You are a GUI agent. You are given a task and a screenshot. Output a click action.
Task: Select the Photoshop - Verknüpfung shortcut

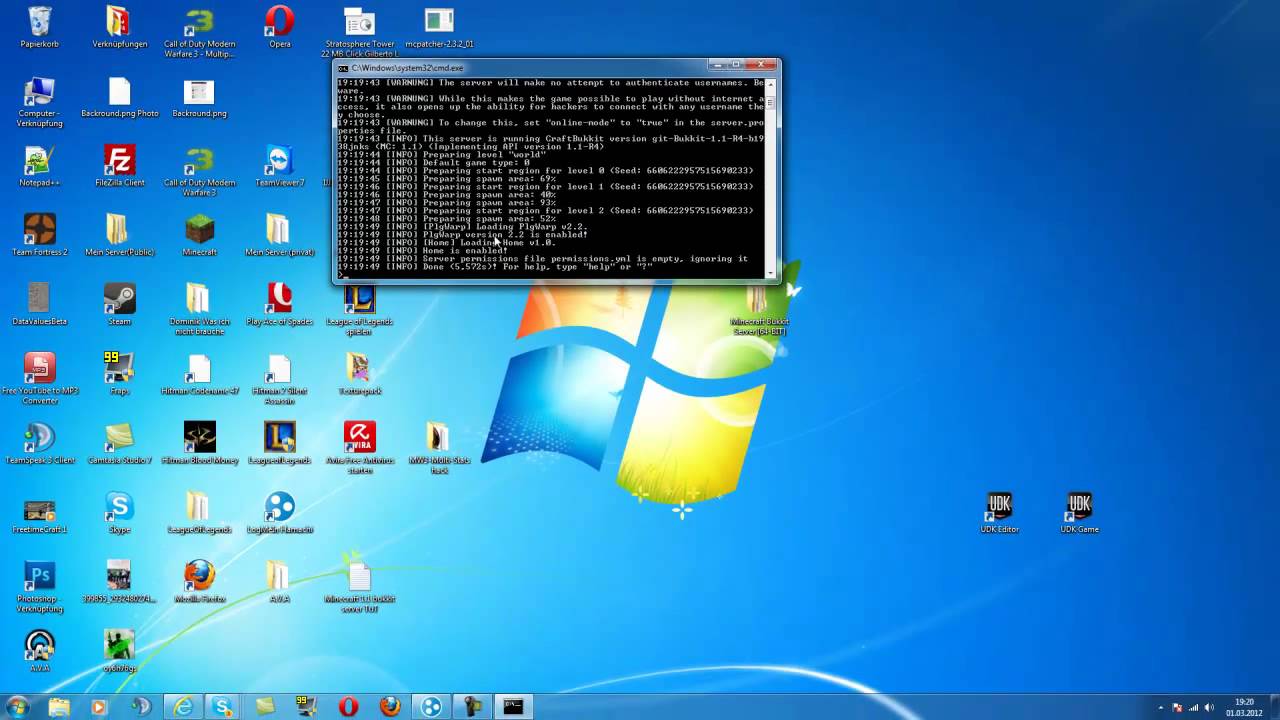point(40,587)
